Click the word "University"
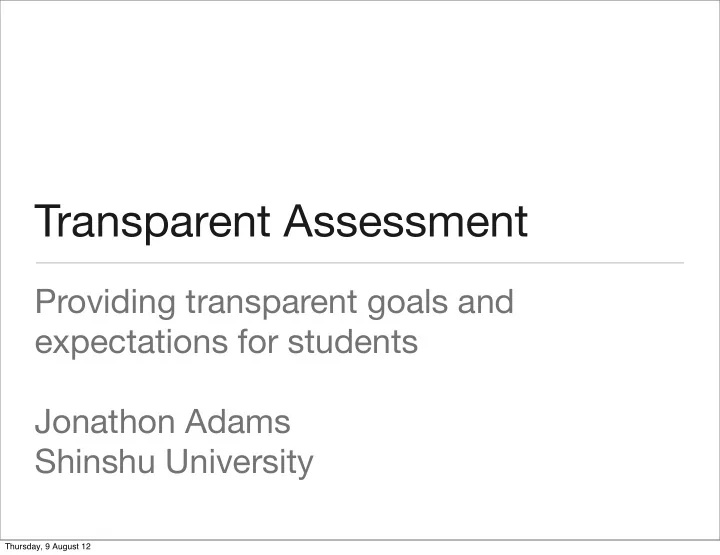Viewport: 720px width, 555px height. (239, 462)
